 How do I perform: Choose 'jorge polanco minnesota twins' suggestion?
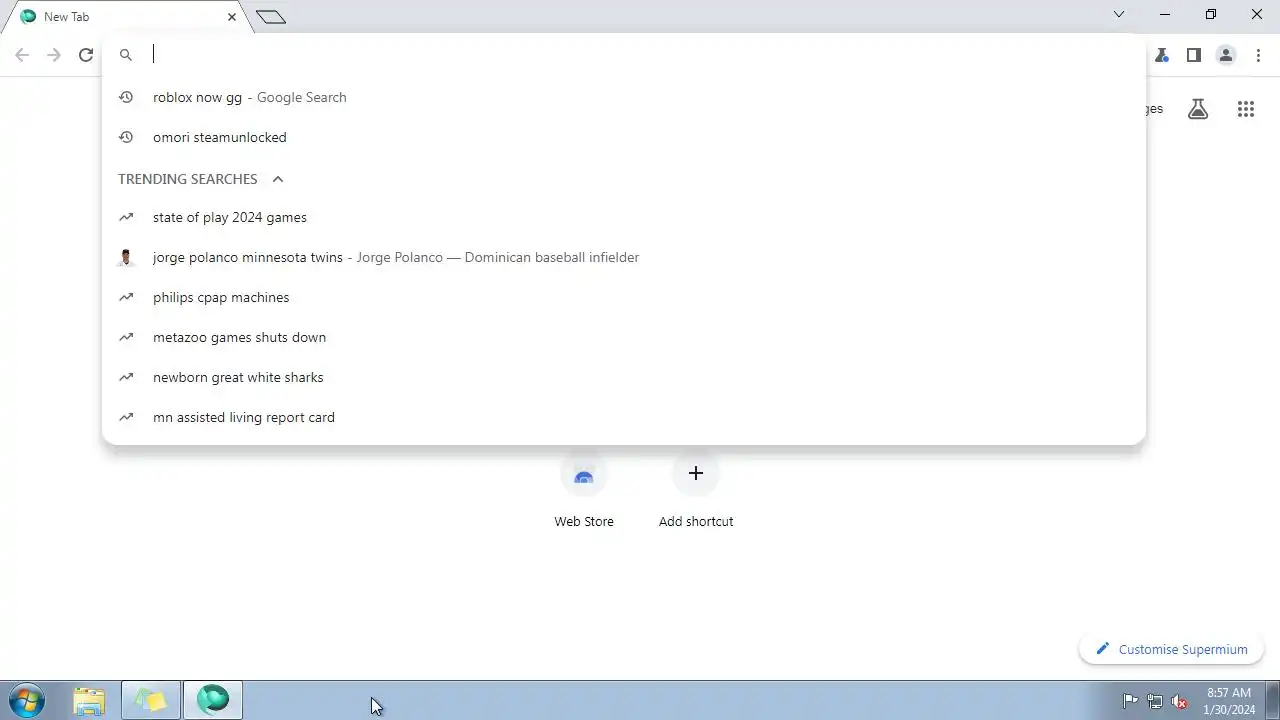pos(624,257)
